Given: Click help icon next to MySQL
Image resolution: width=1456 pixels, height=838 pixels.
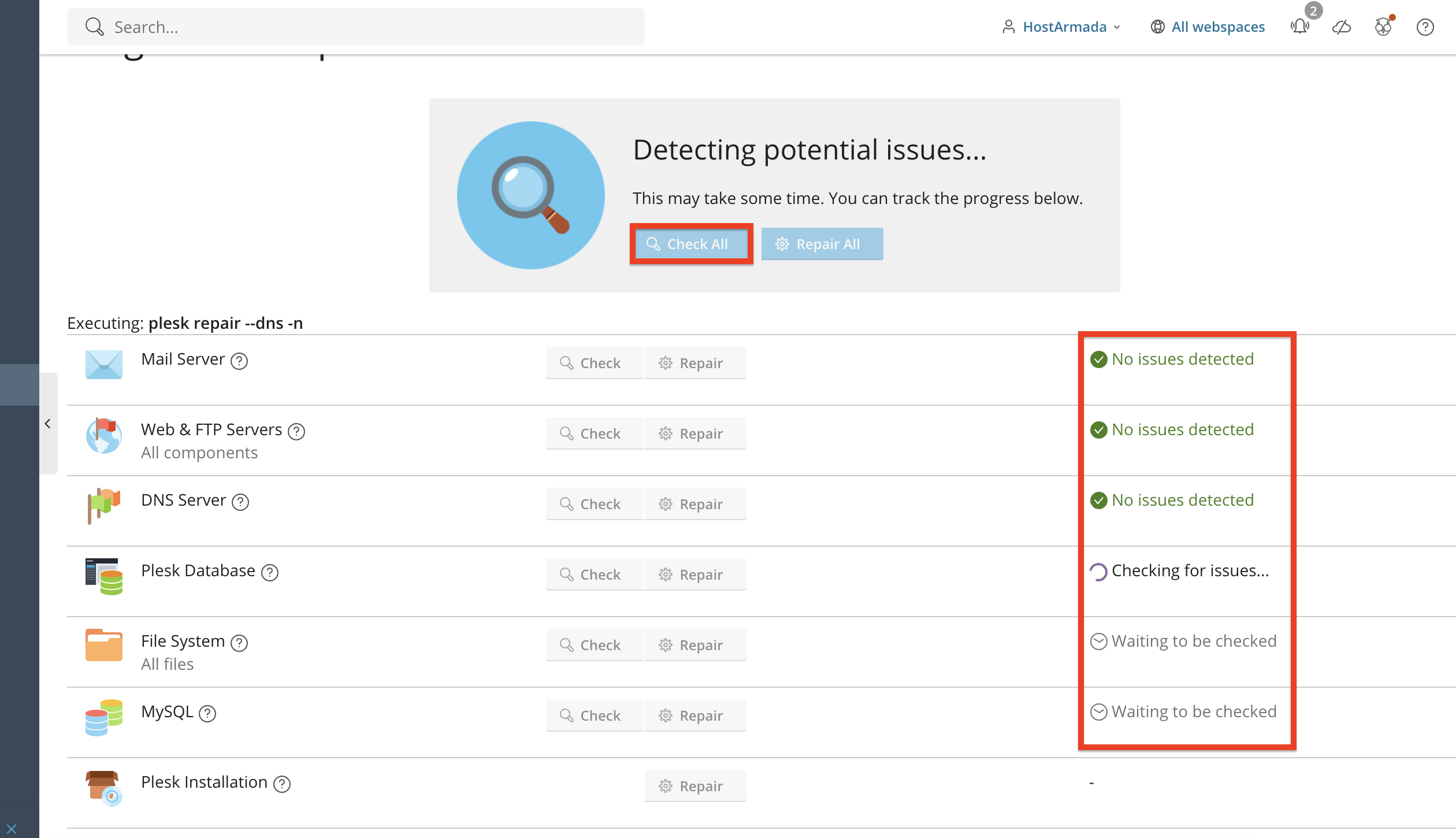Looking at the screenshot, I should (207, 714).
